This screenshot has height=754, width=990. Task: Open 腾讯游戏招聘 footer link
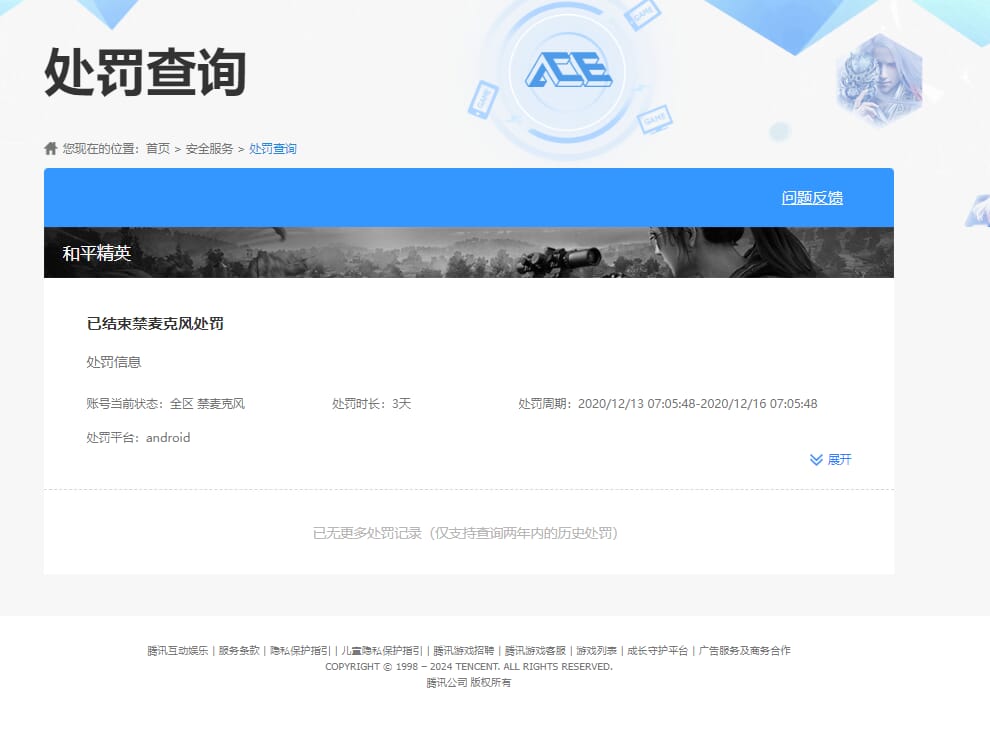463,650
